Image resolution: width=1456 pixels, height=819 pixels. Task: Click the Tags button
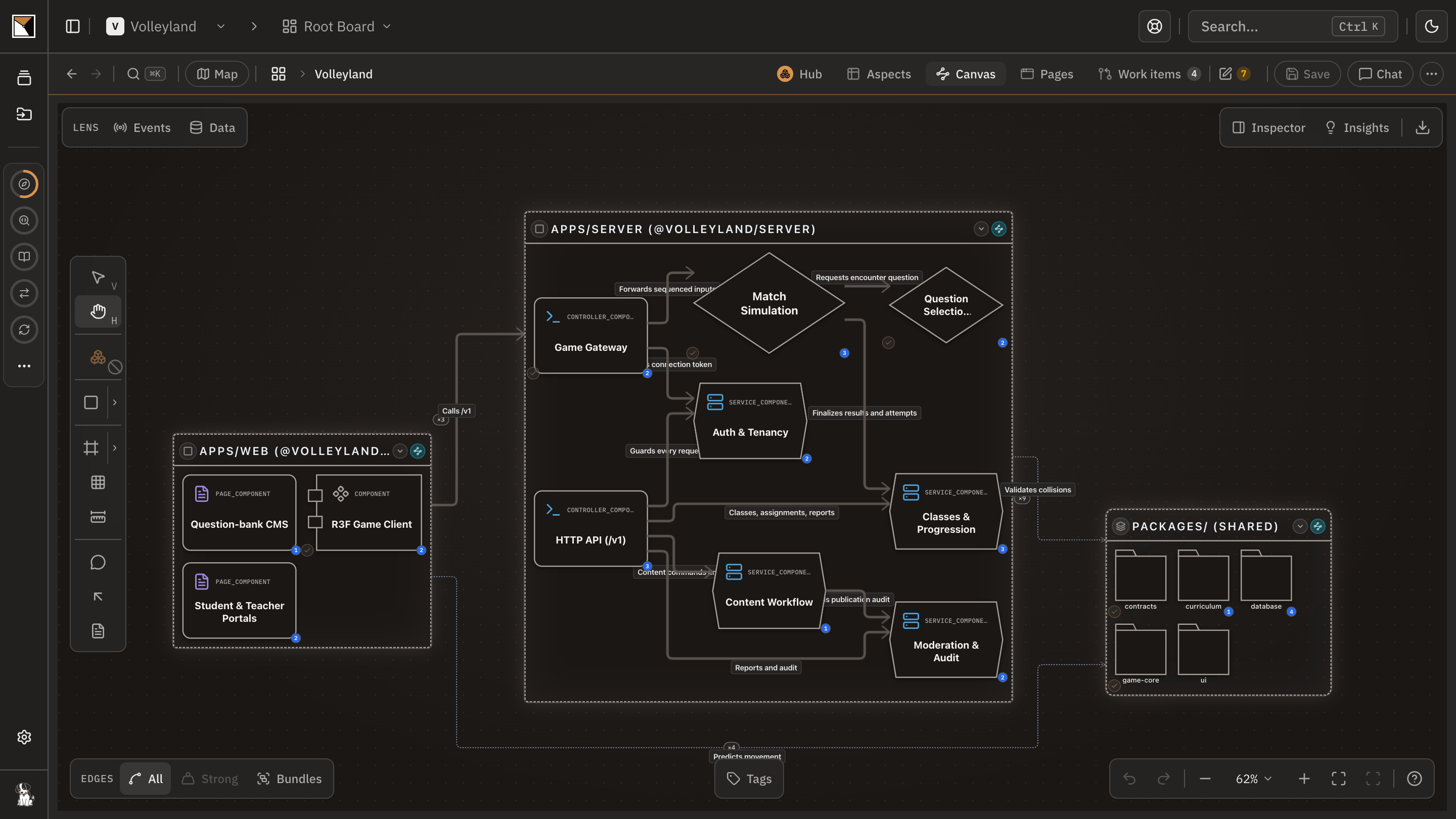749,779
